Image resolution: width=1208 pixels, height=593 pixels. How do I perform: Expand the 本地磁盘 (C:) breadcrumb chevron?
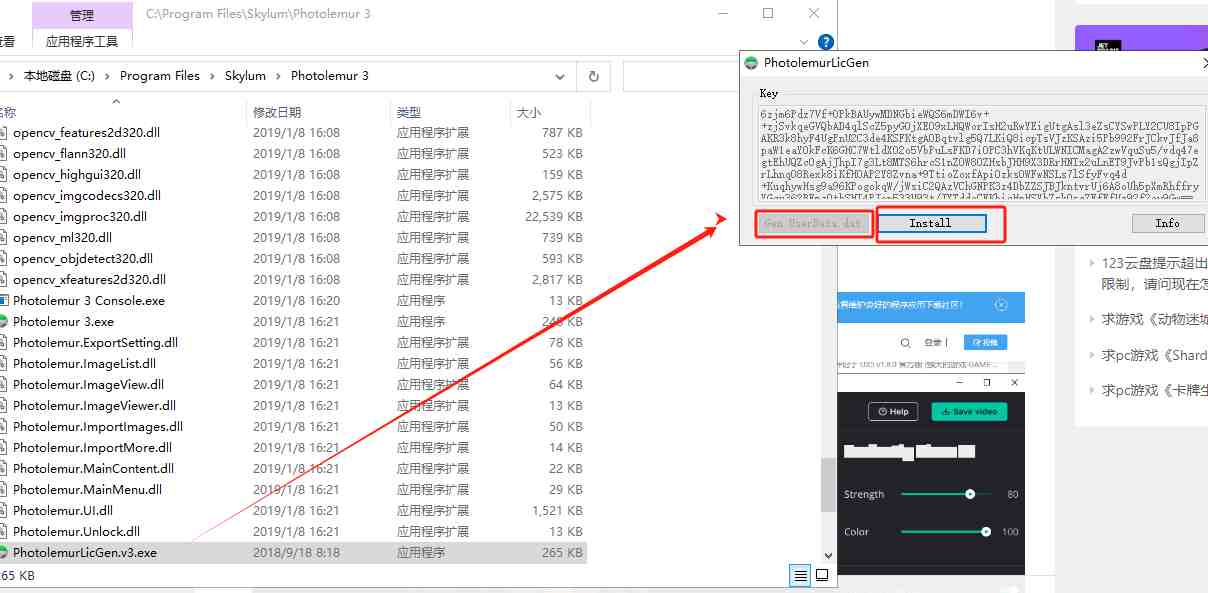107,75
